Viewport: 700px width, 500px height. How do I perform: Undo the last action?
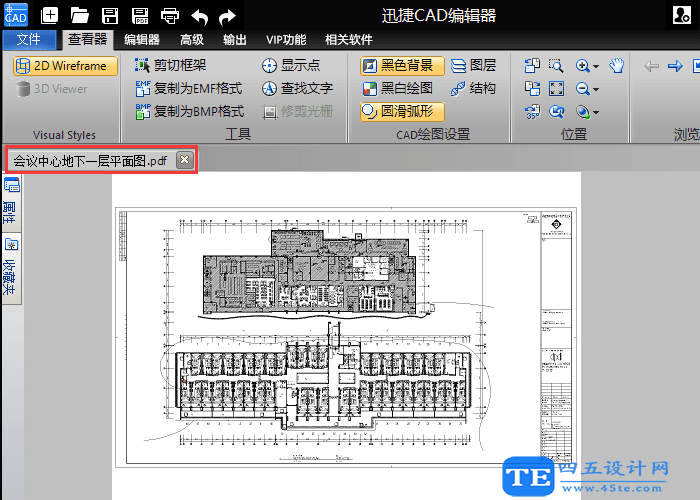(200, 17)
